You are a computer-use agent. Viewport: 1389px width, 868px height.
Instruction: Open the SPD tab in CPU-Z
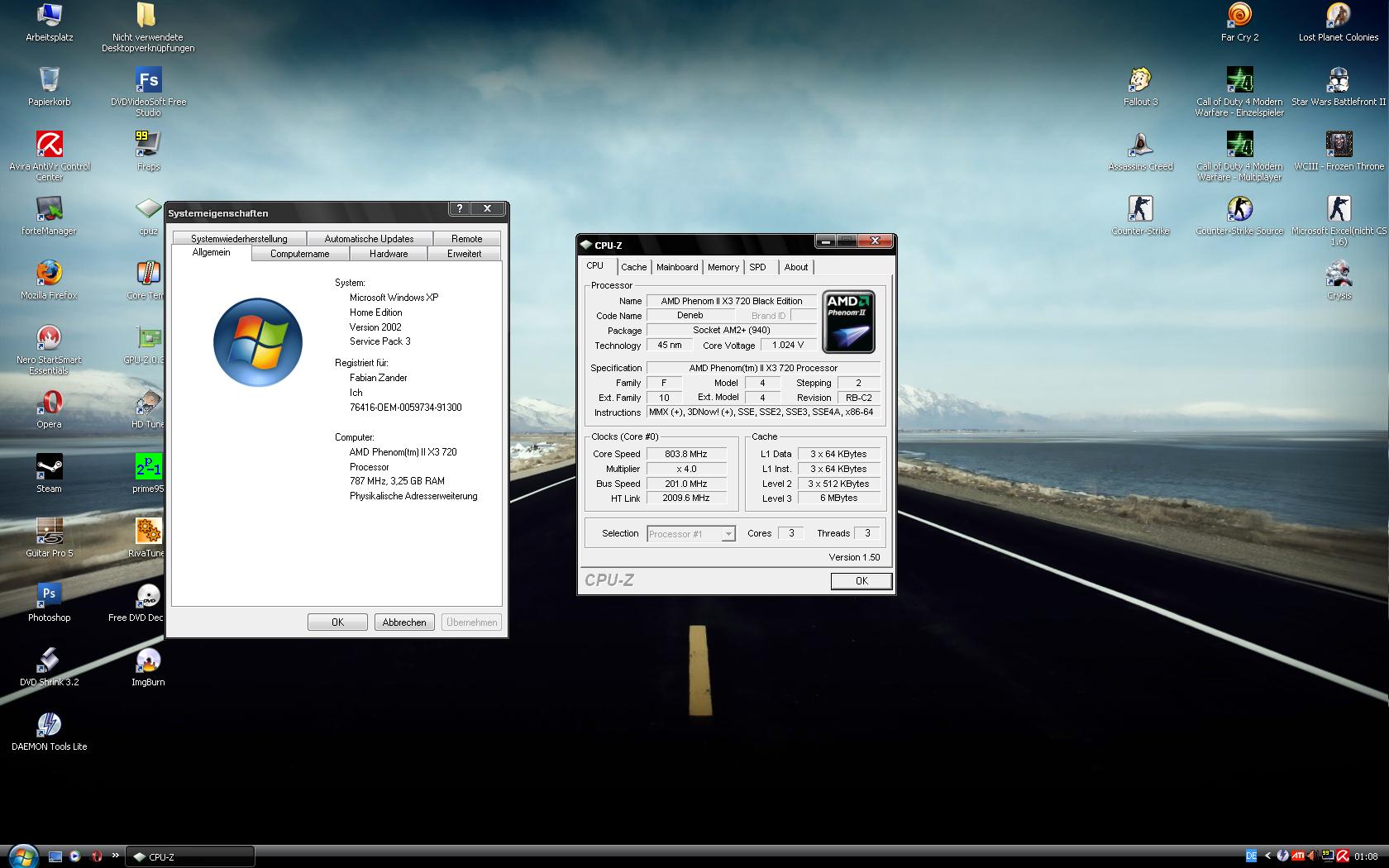point(758,267)
